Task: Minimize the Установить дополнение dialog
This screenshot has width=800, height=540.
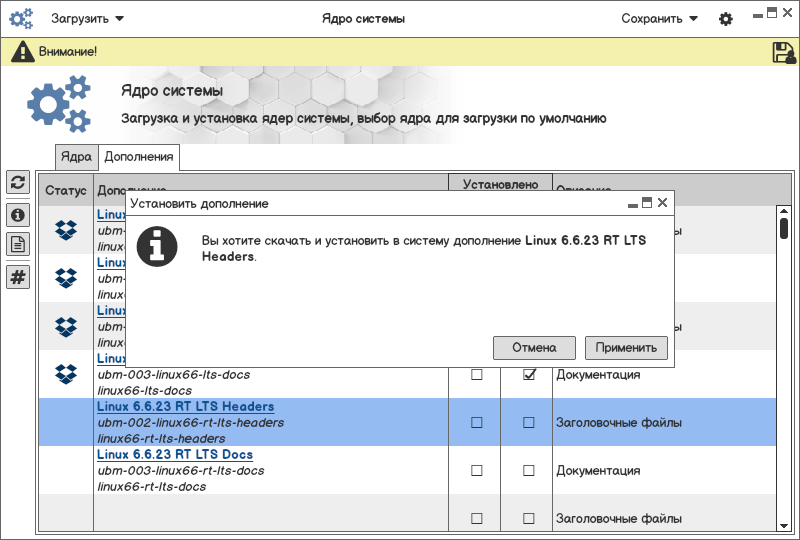Action: (633, 205)
